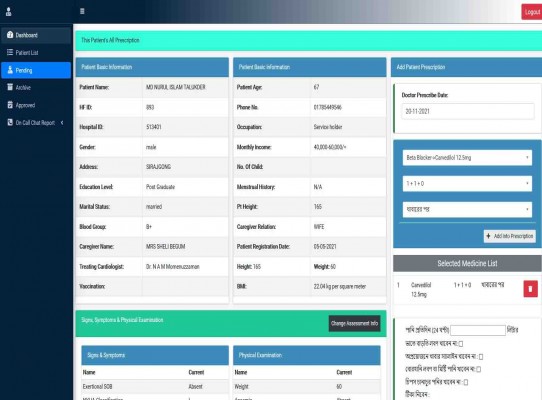542x400 pixels.
Task: Click the daily water intake input field
Action: click(478, 330)
